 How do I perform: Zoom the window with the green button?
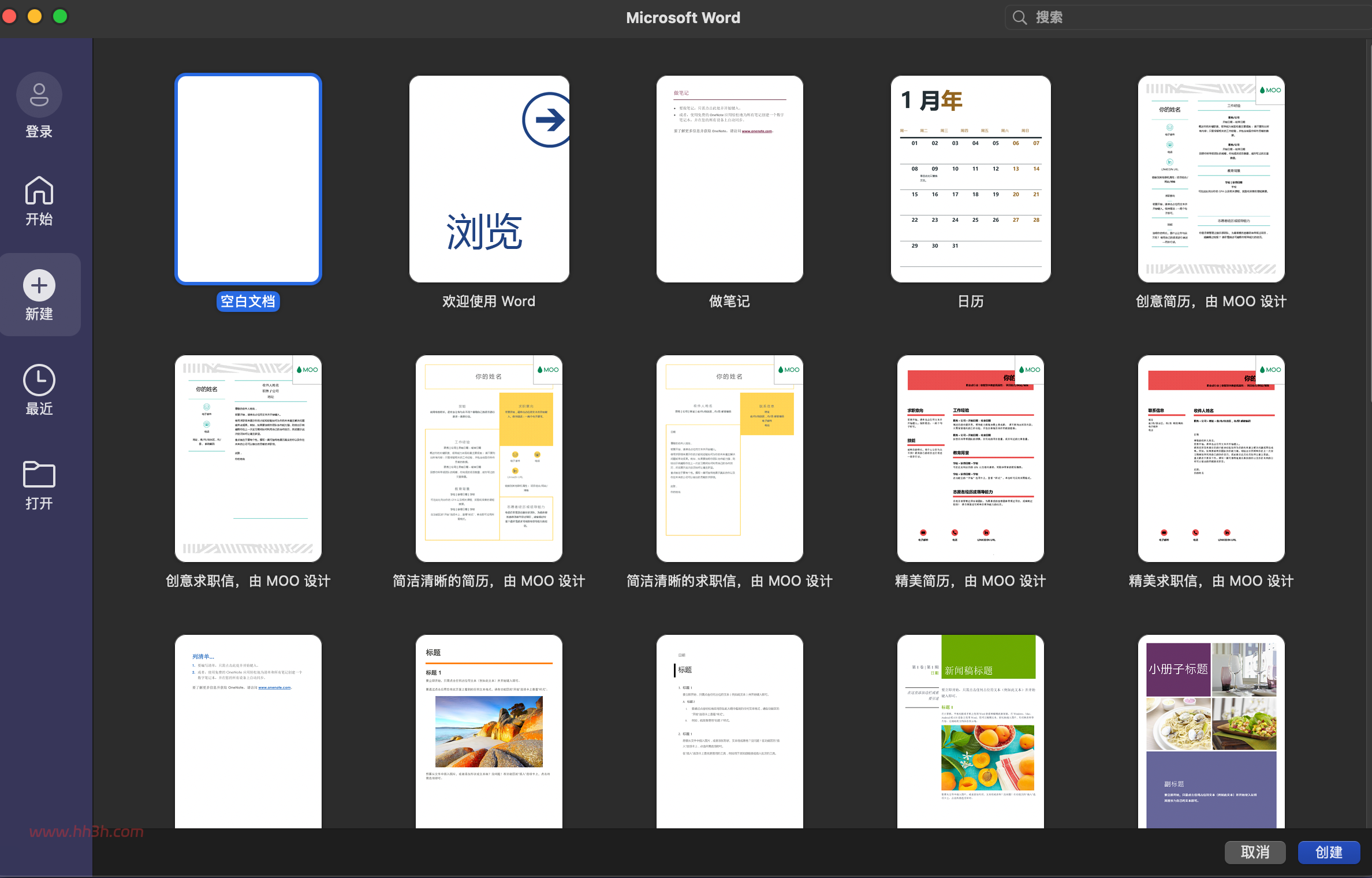pos(60,16)
